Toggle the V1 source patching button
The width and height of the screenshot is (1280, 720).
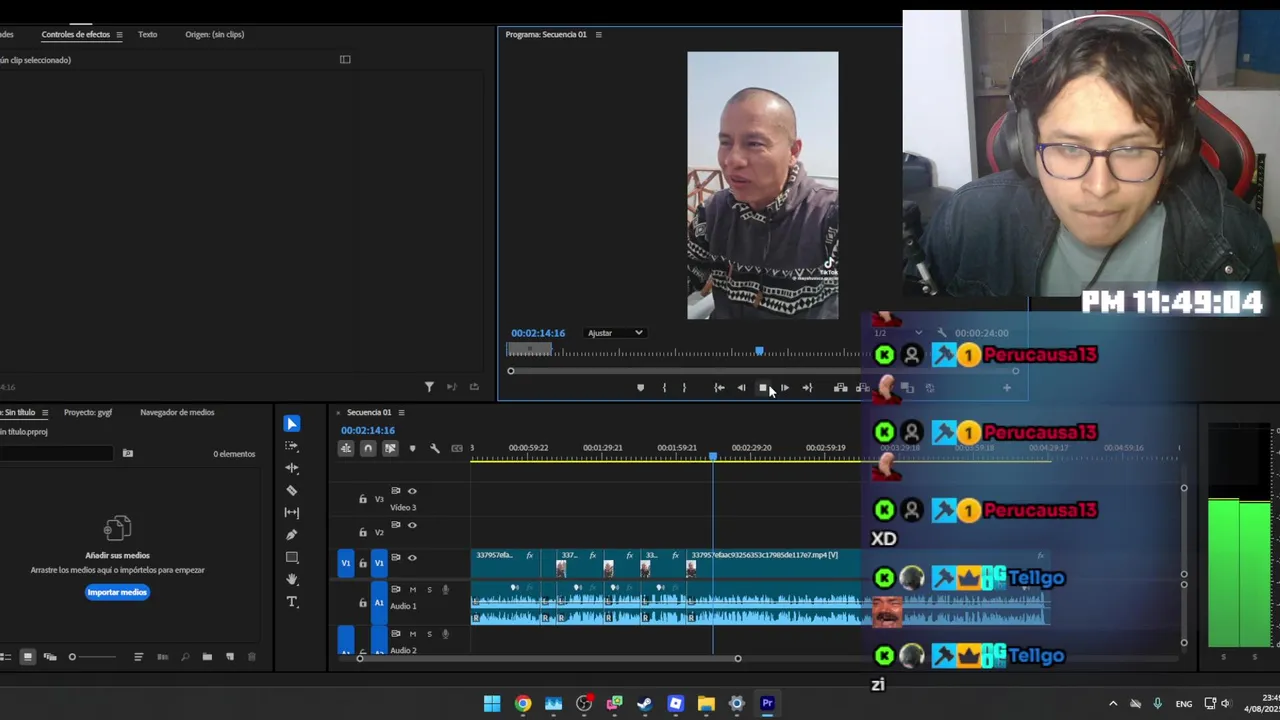pos(346,563)
